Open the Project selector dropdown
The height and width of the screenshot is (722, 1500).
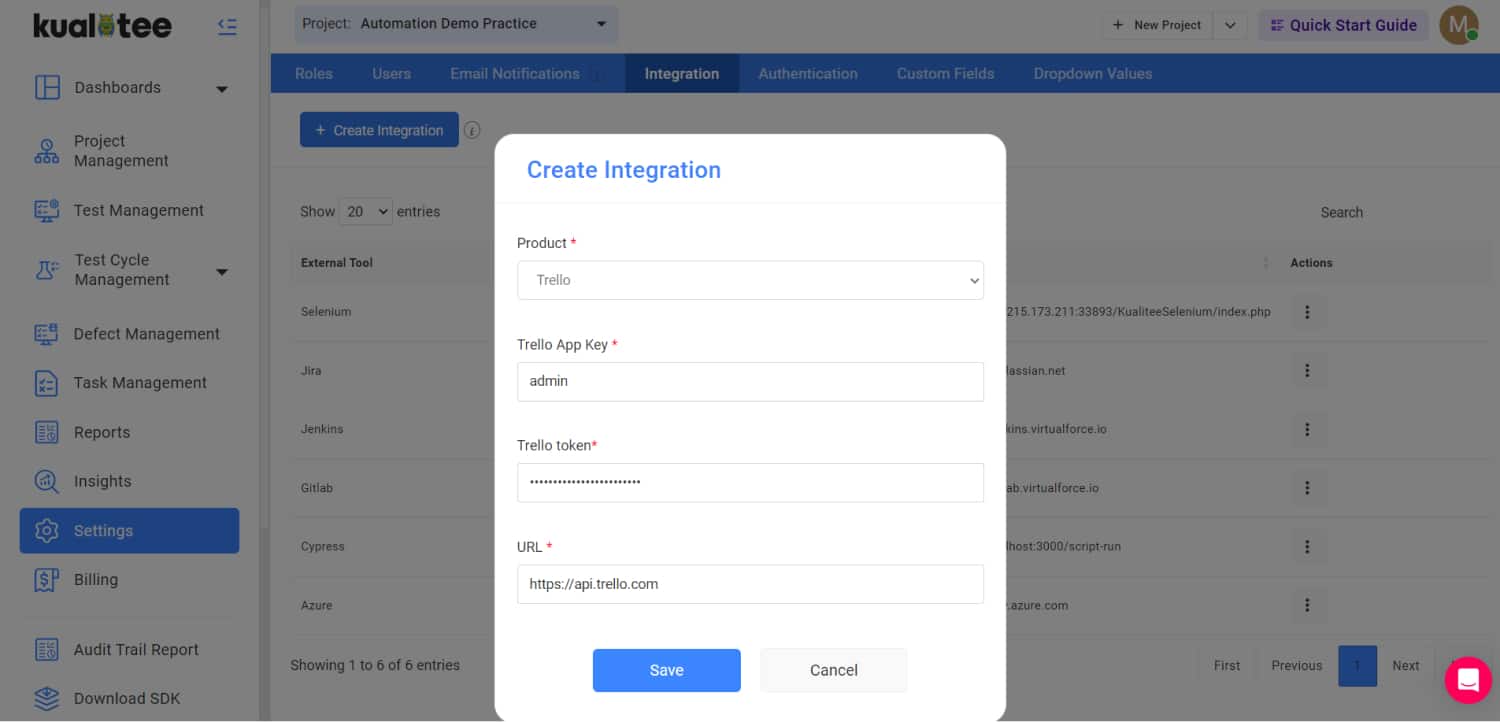pos(456,24)
